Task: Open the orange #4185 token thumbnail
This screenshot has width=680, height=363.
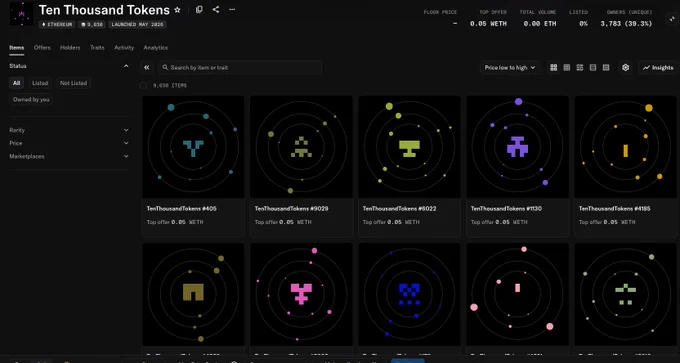Action: [x=626, y=147]
